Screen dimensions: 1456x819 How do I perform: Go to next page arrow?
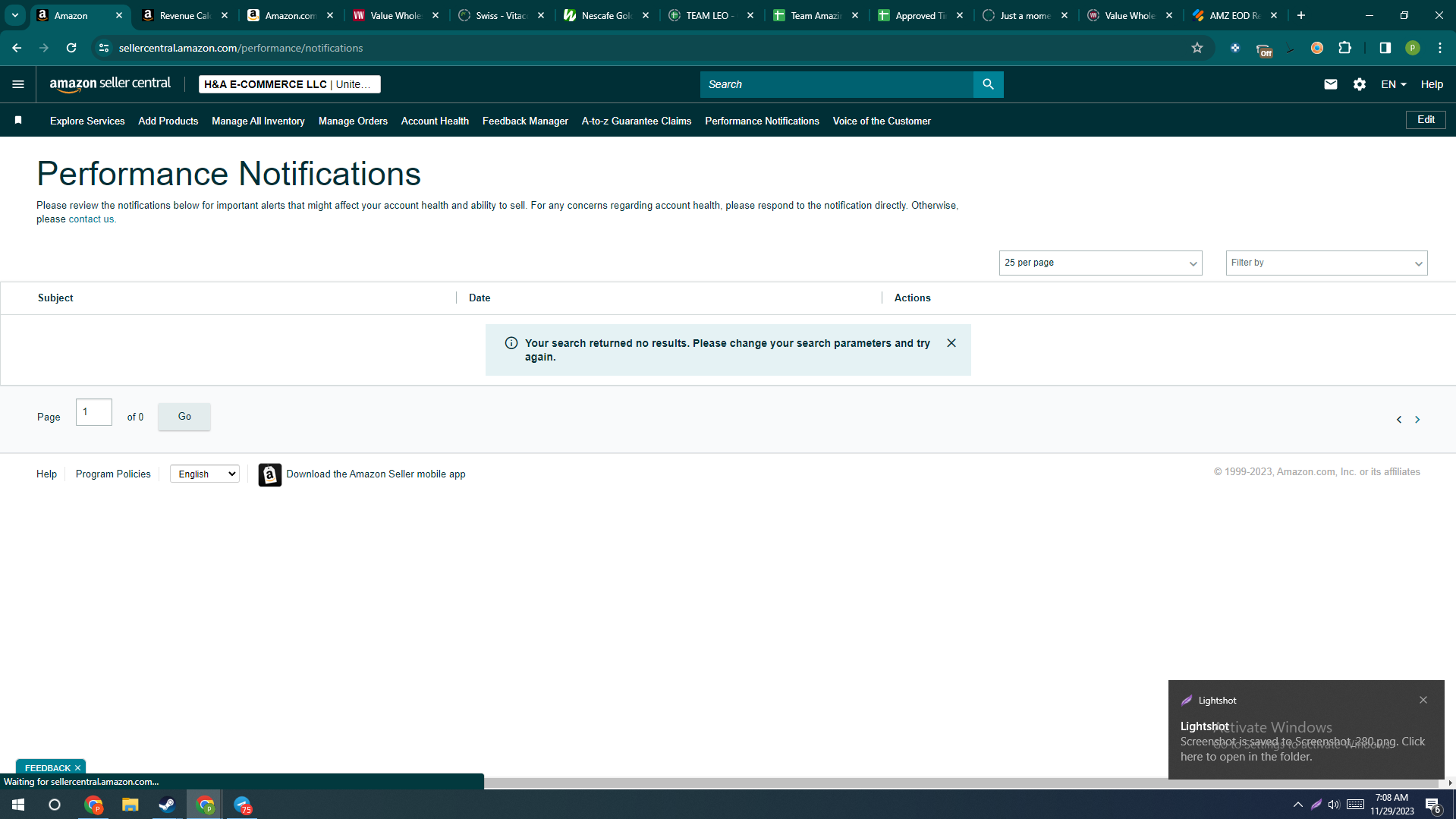(x=1417, y=420)
